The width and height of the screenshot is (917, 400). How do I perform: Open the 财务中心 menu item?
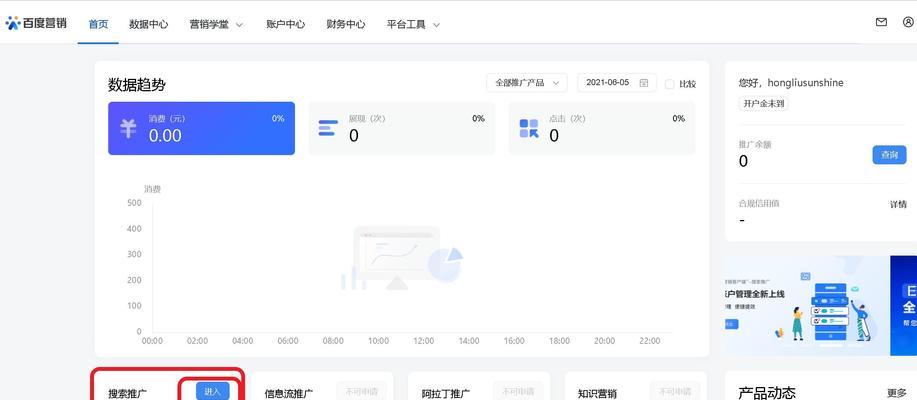click(x=346, y=25)
